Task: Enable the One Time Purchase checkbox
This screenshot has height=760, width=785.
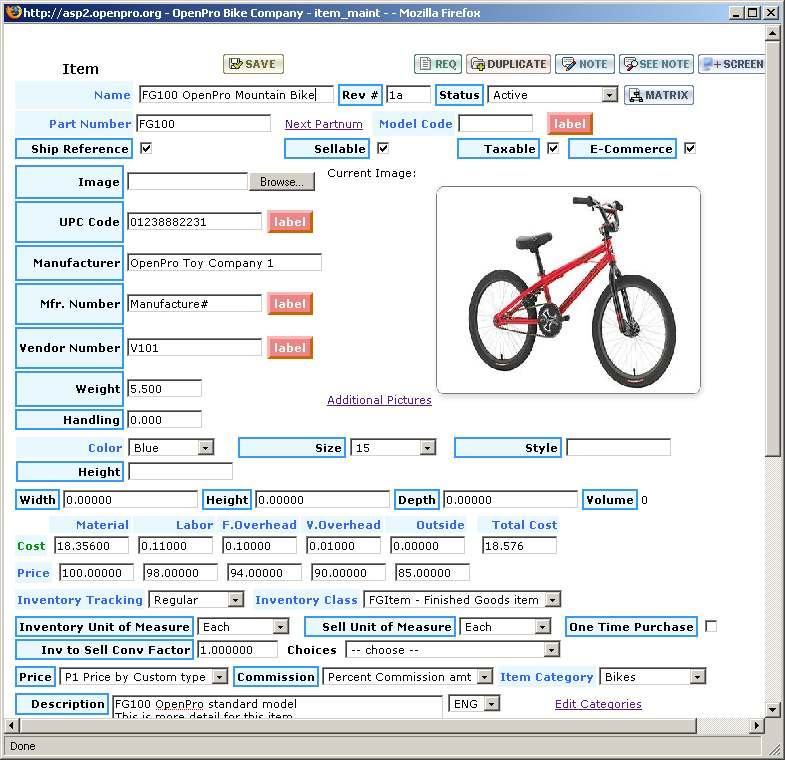Action: coord(711,627)
